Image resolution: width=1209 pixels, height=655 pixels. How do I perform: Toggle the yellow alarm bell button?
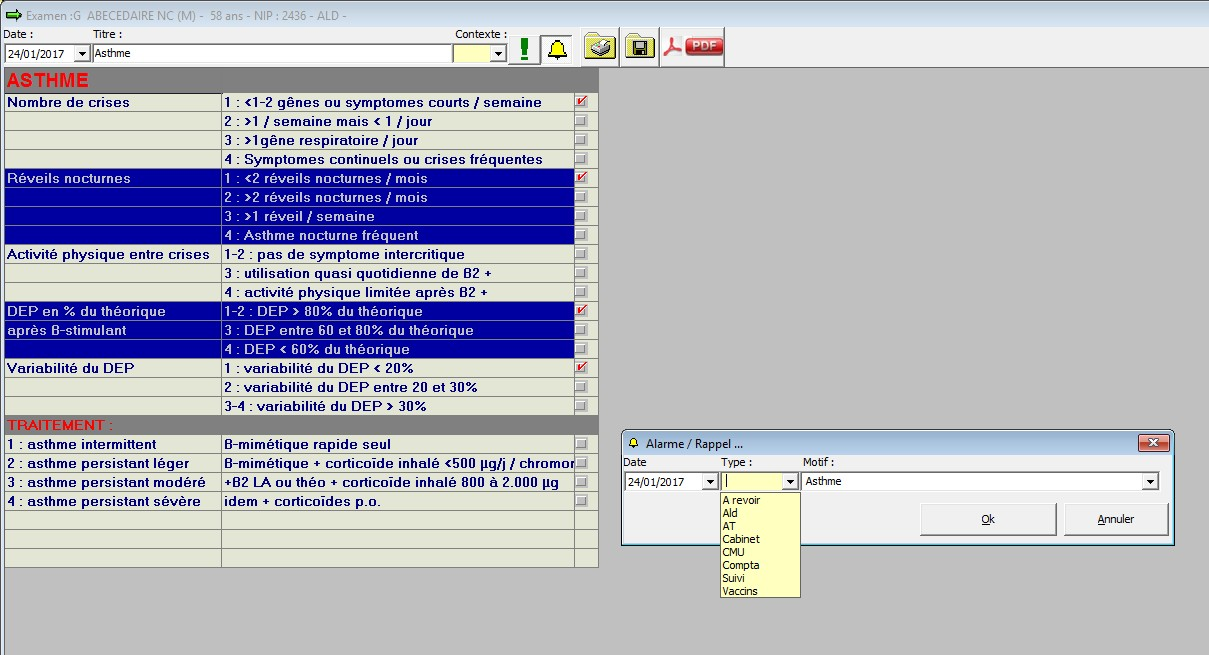(x=558, y=49)
